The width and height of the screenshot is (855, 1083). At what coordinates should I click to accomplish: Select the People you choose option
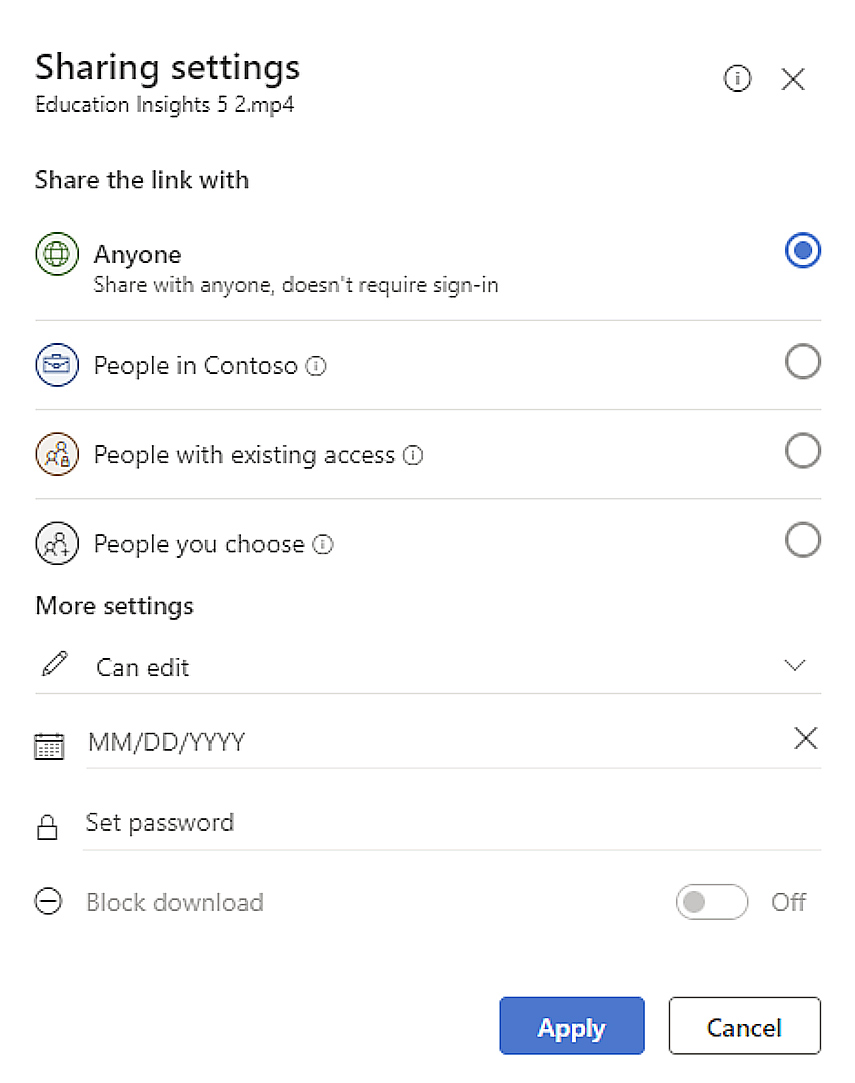coord(803,540)
